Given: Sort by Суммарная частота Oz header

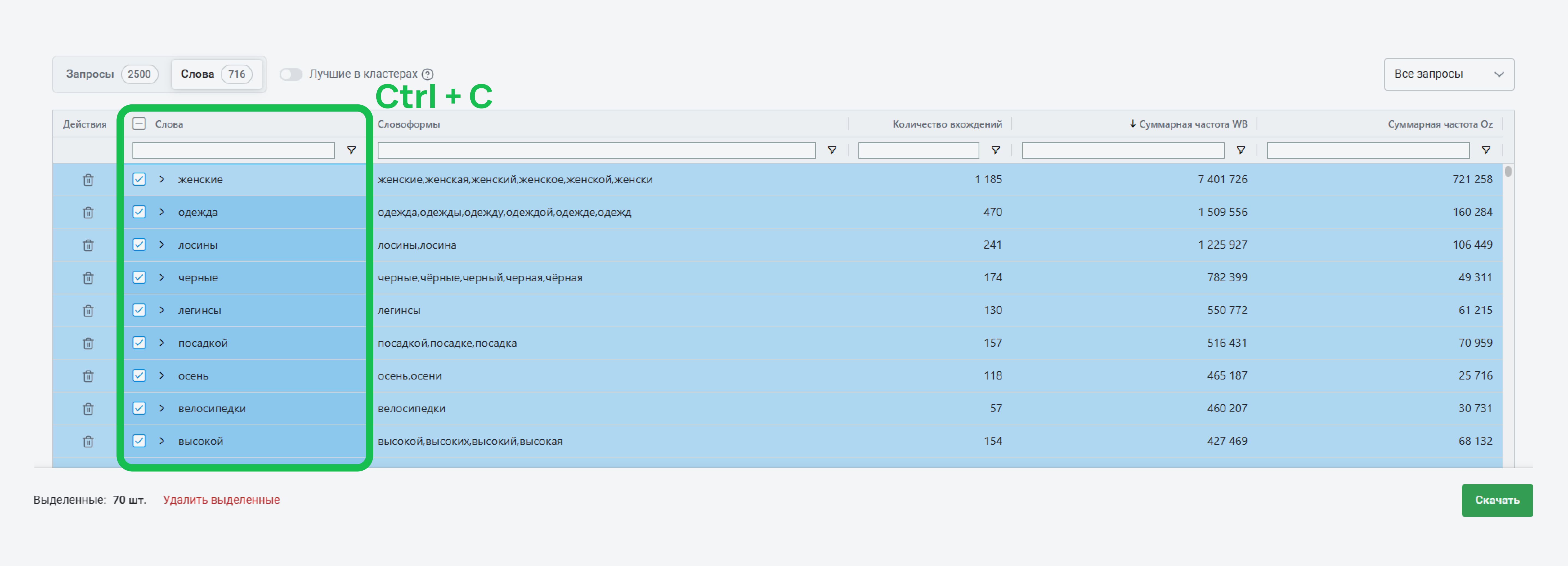Looking at the screenshot, I should 1440,124.
